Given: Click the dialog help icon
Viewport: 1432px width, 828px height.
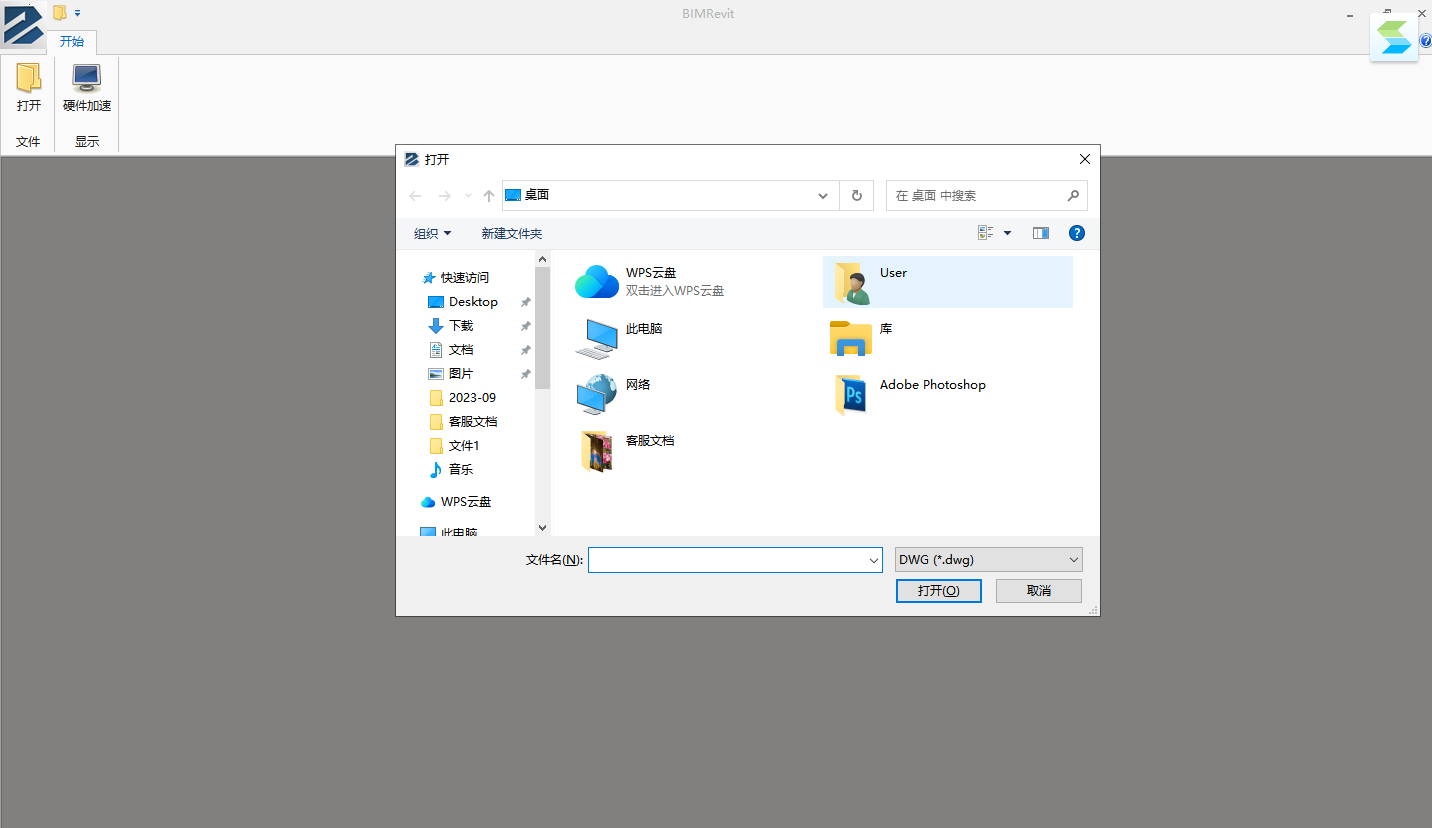Looking at the screenshot, I should 1077,233.
